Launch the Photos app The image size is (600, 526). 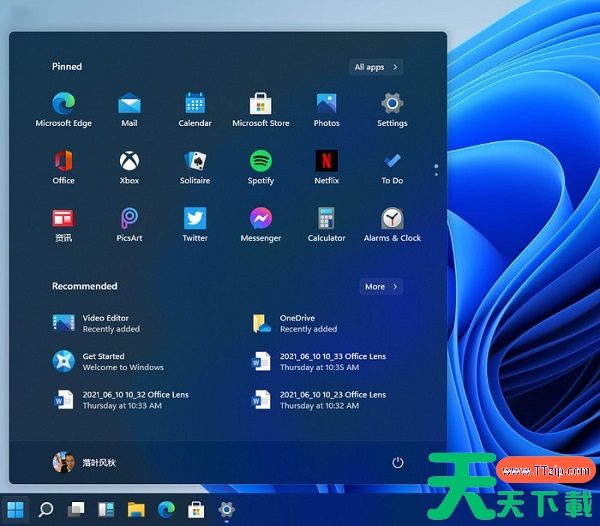[x=326, y=109]
